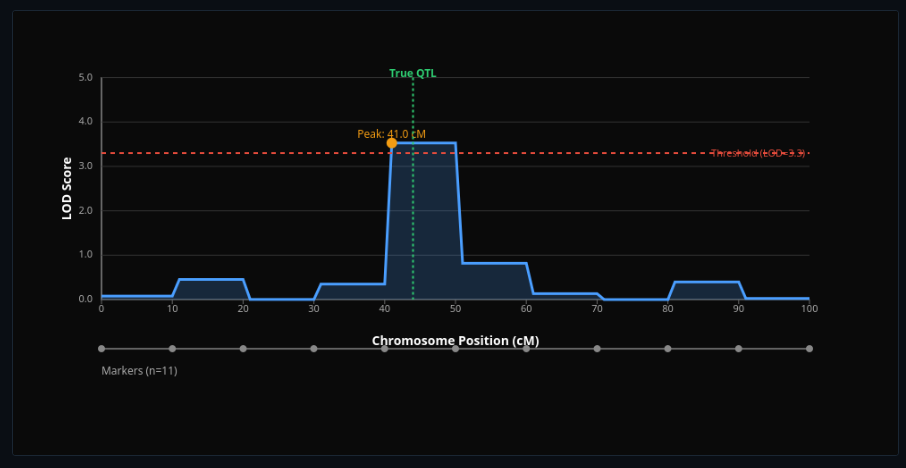Image resolution: width=906 pixels, height=468 pixels.
Task: Click the y-axis tick label '3.0'
Action: [x=86, y=166]
